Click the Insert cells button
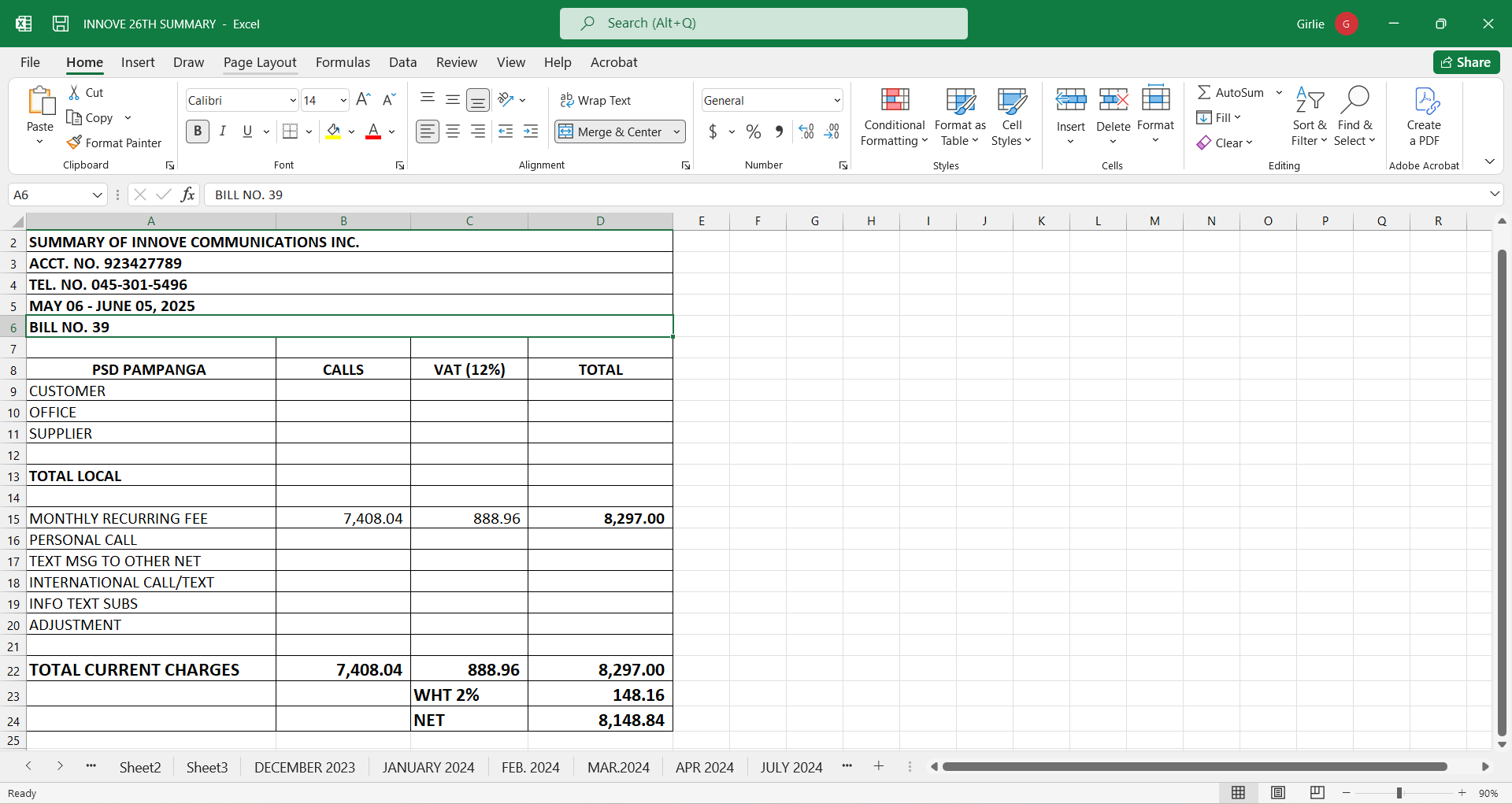The image size is (1512, 804). [1071, 115]
